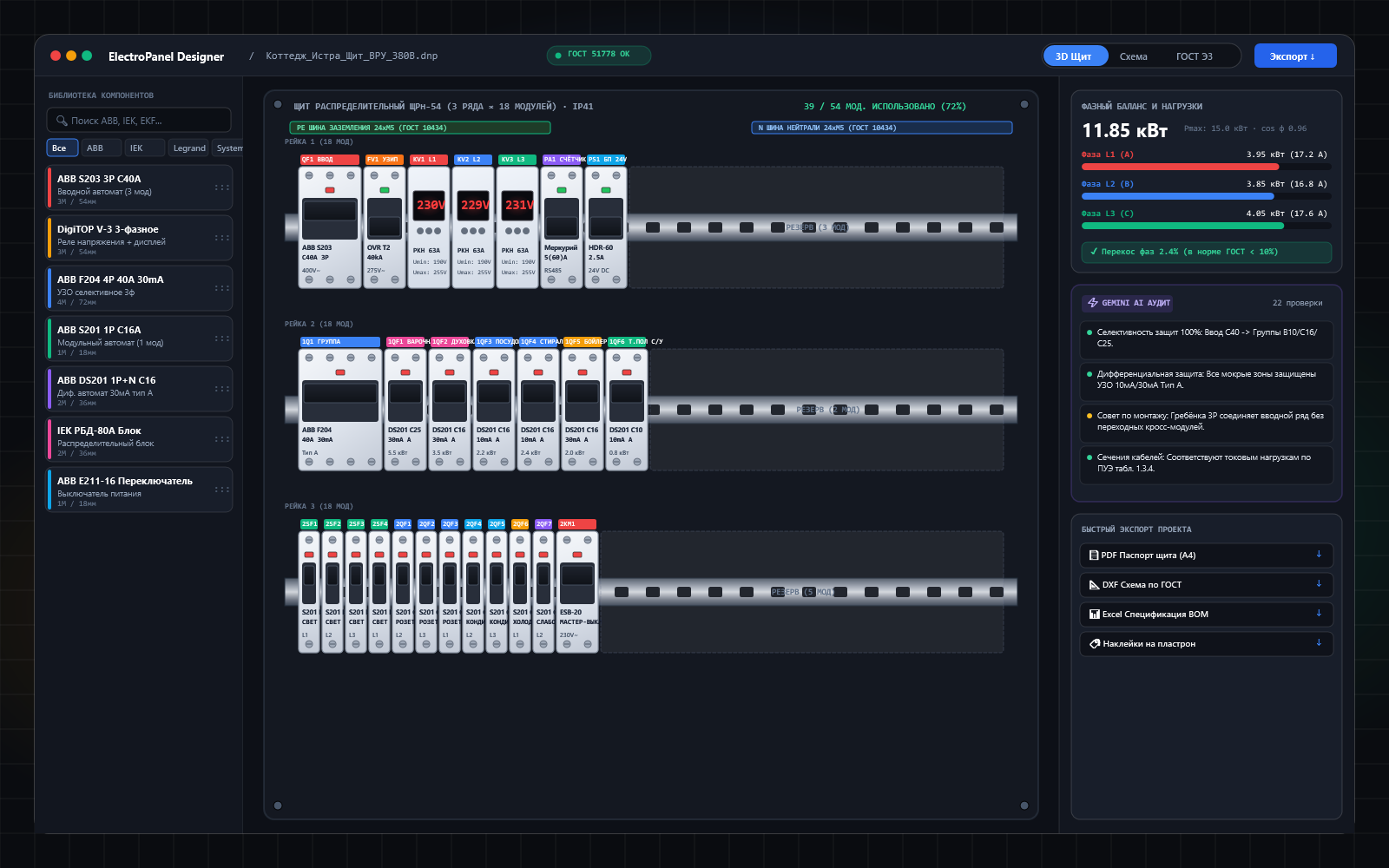Click drag handle of ABB E211-16 Переключатель
The height and width of the screenshot is (868, 1389).
[x=222, y=490]
